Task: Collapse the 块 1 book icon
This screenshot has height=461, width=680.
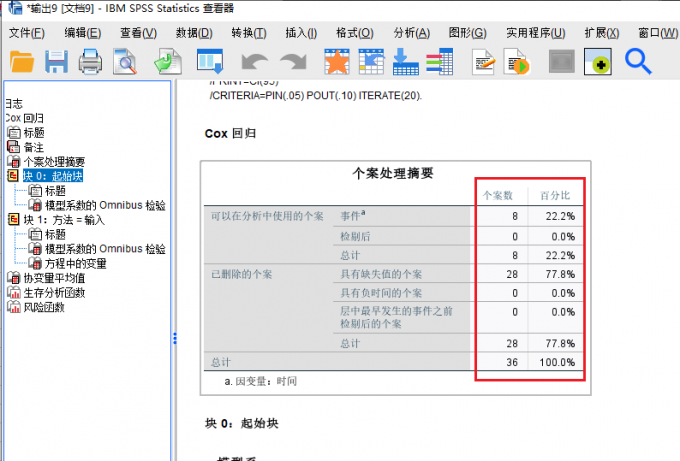Action: 13,219
